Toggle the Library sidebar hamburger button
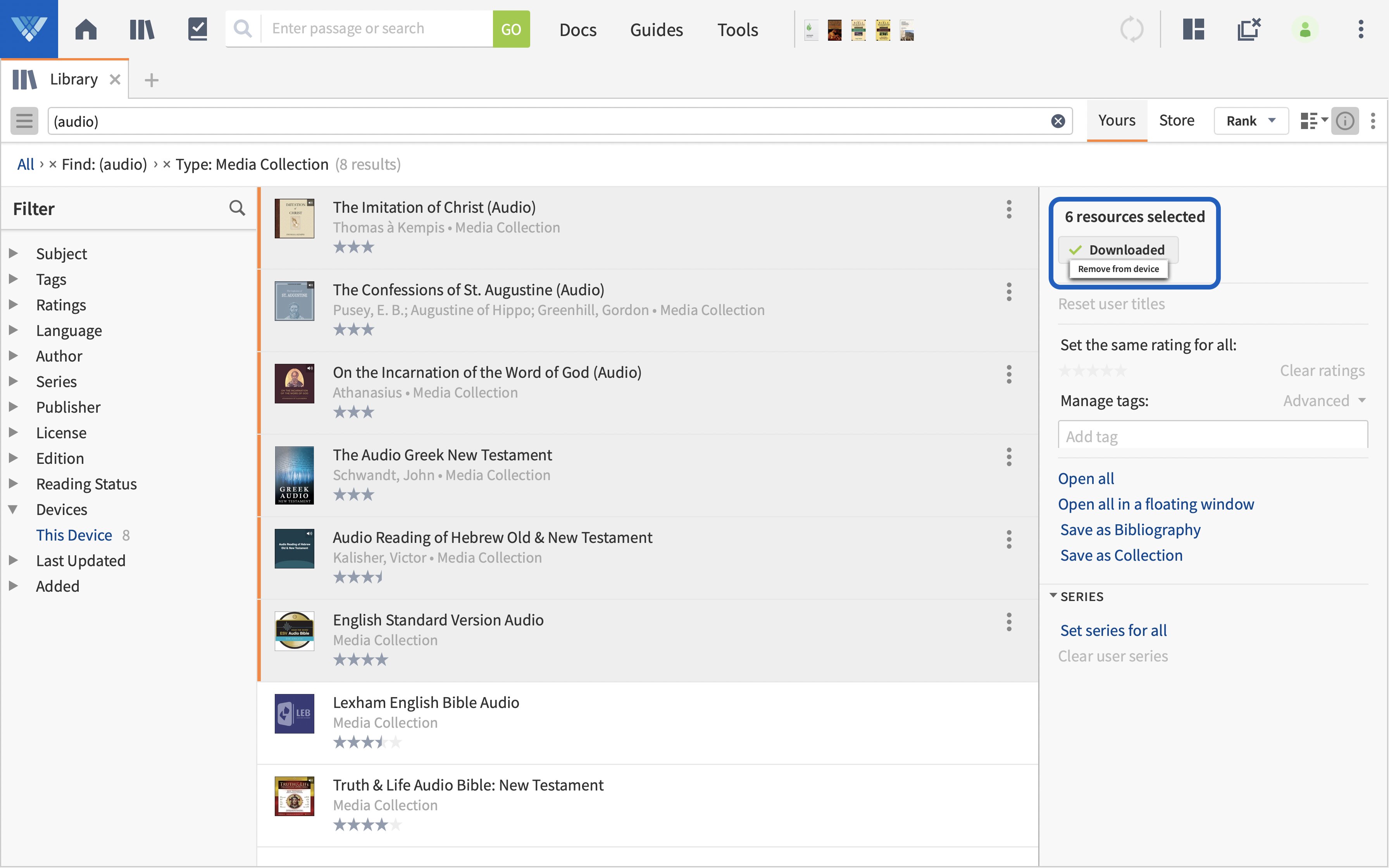The height and width of the screenshot is (868, 1389). 24,121
